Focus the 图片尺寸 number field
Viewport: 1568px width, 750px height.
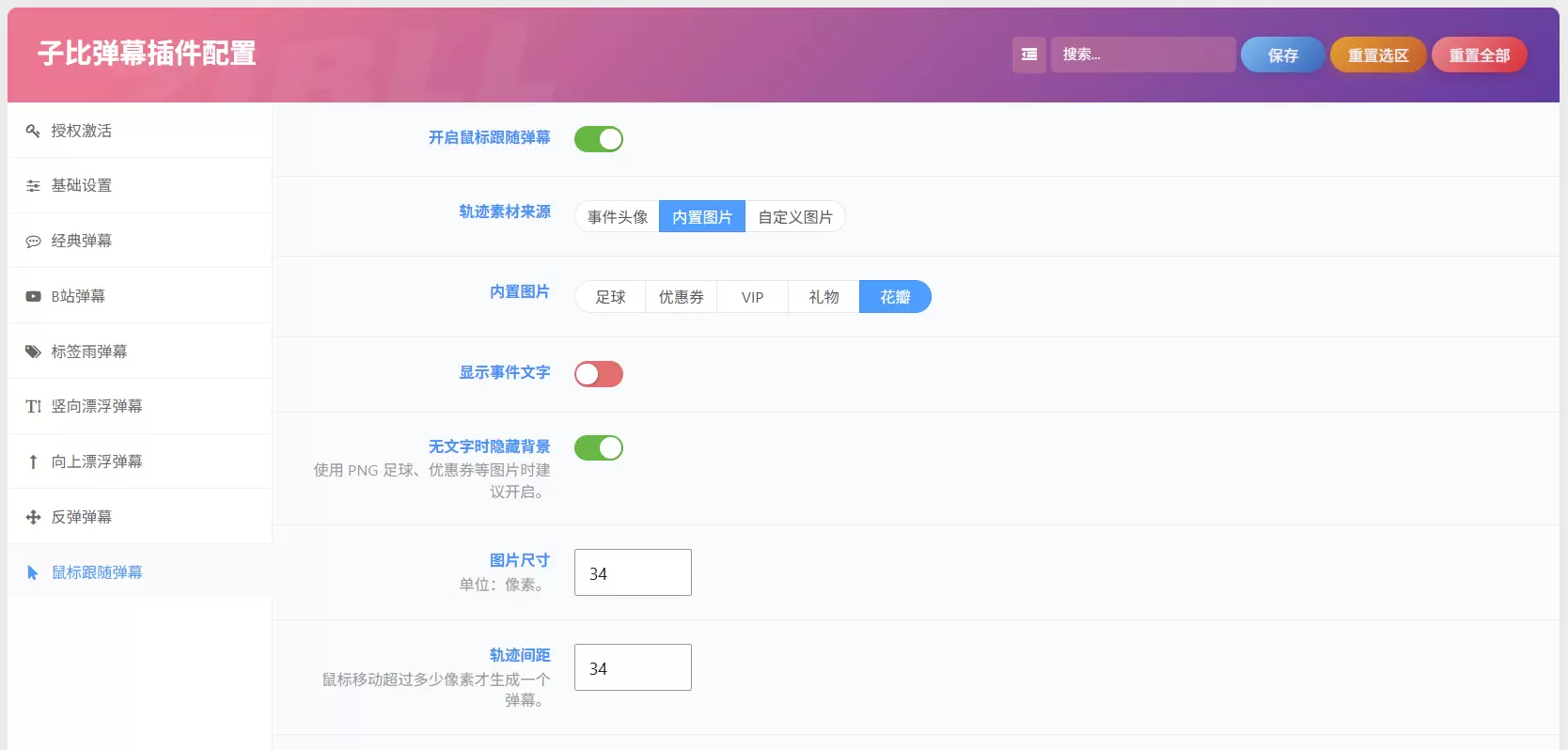pos(633,572)
